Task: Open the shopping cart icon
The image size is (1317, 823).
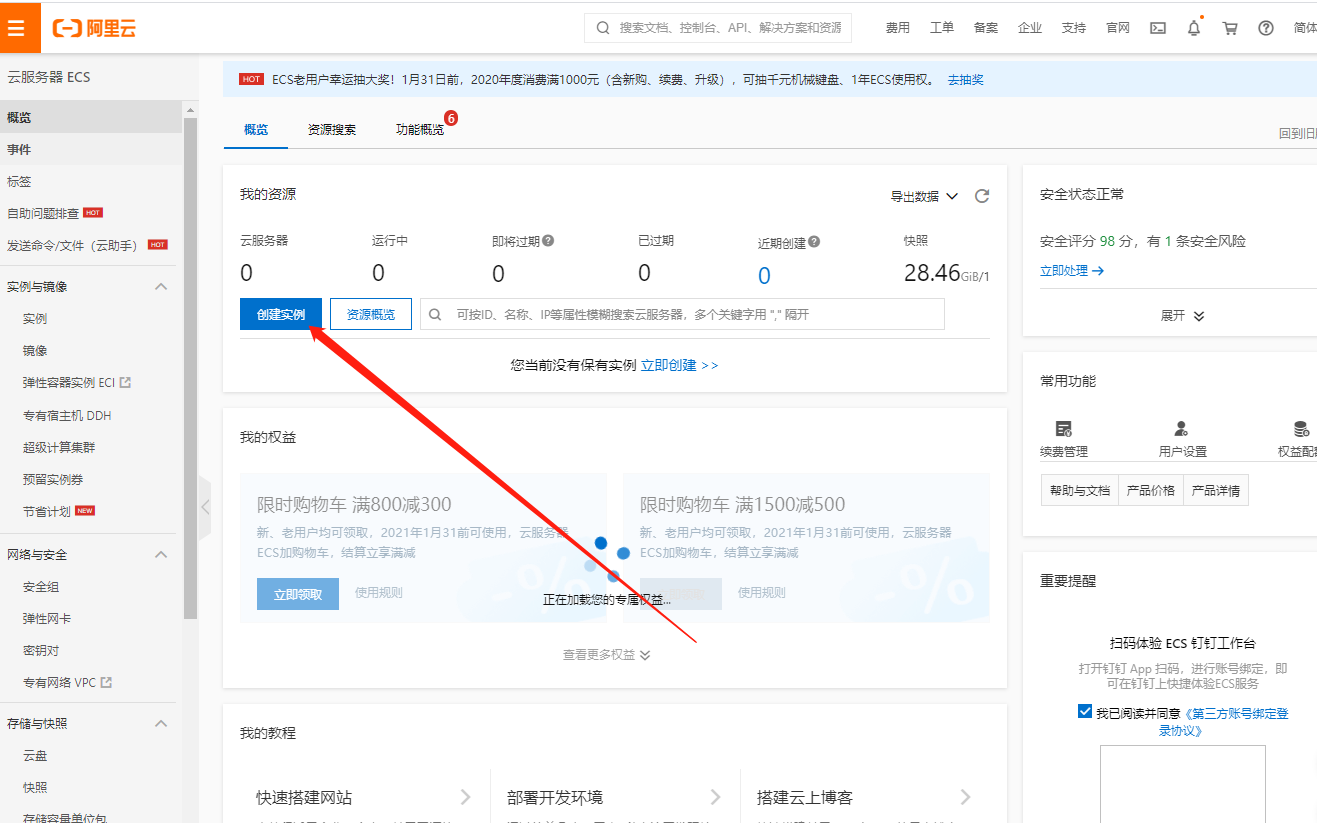Action: coord(1230,28)
